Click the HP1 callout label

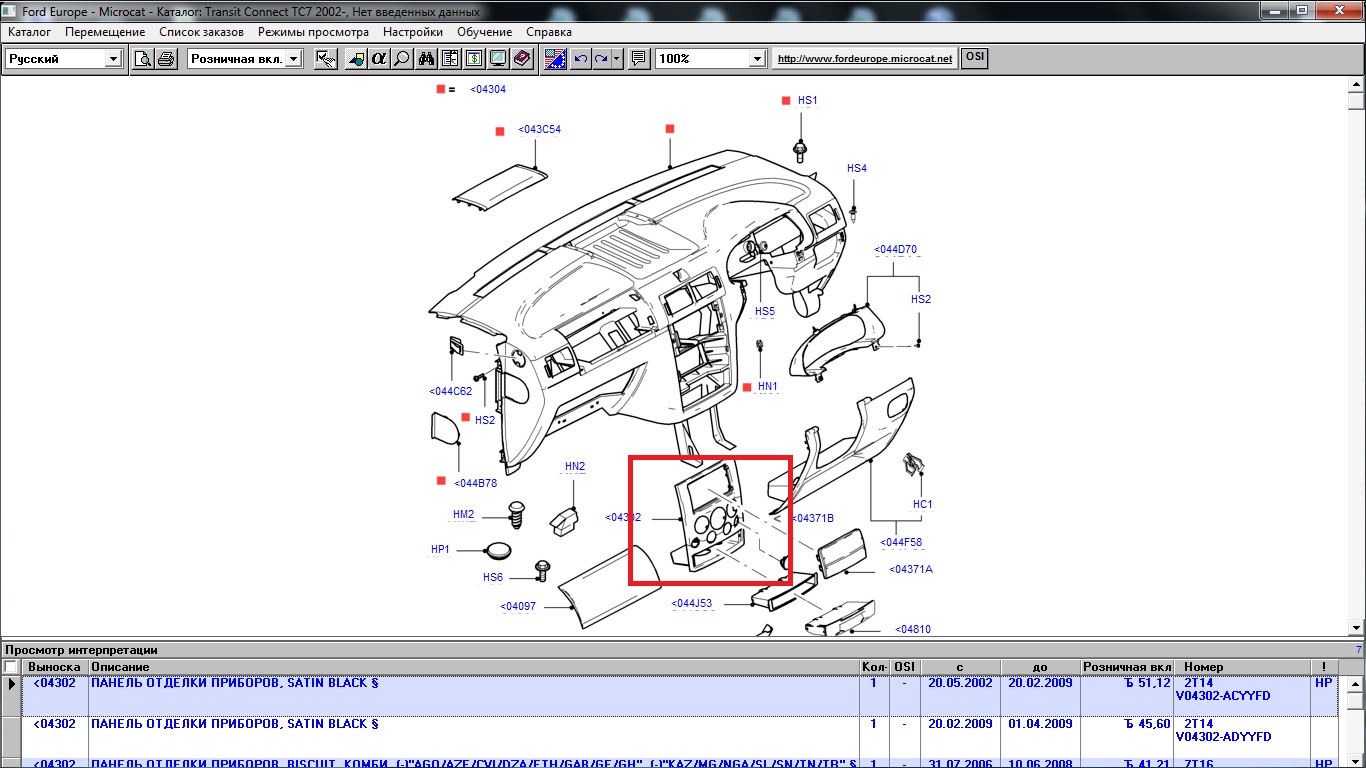click(441, 550)
